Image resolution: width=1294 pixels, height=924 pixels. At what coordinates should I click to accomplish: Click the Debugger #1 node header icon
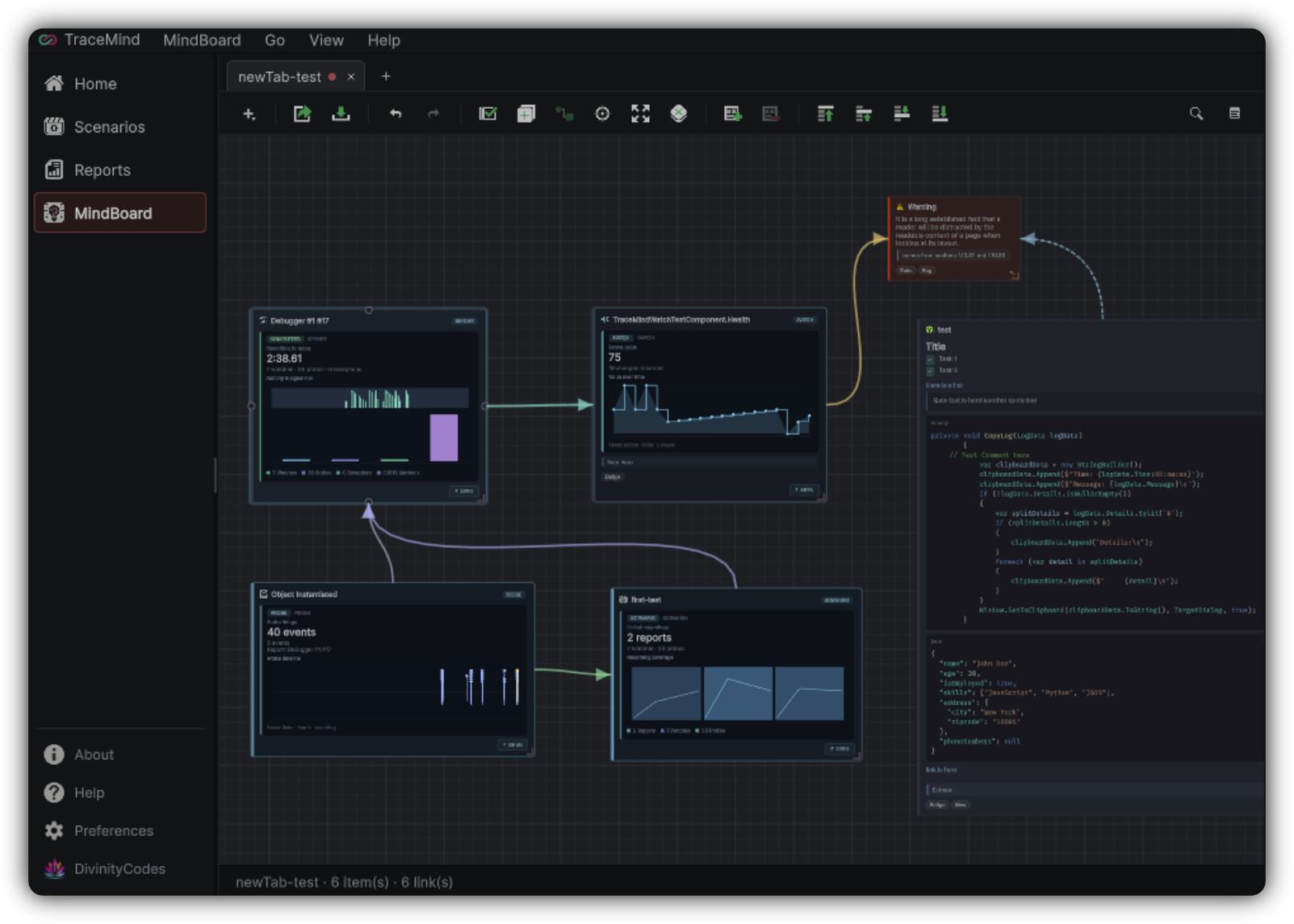click(263, 320)
